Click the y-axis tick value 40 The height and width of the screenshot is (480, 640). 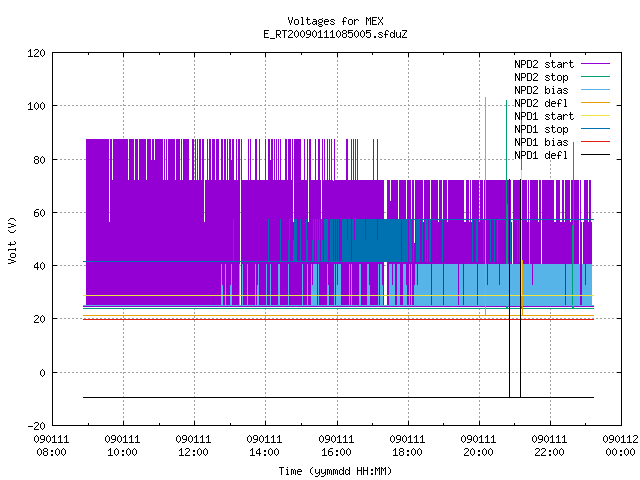pos(39,267)
